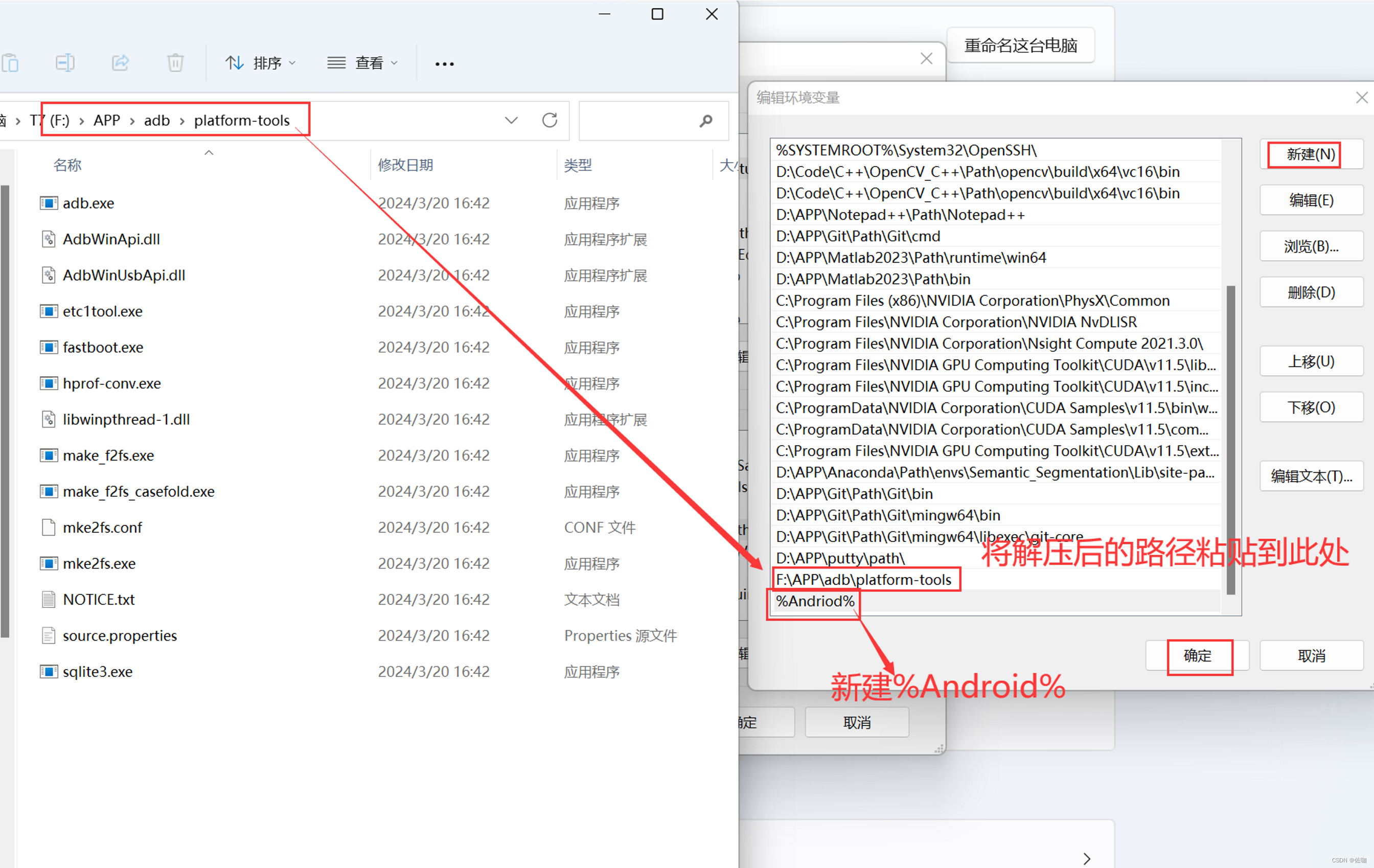Select the libwinpthread-1.dll file icon
1374x868 pixels.
(x=49, y=420)
